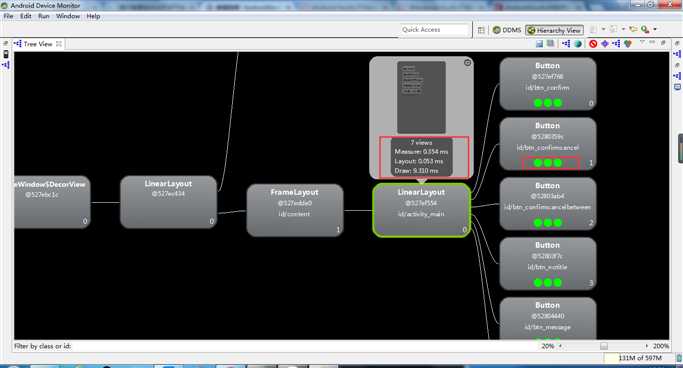The image size is (683, 368).
Task: Click the purple request layout icon
Action: coord(605,44)
